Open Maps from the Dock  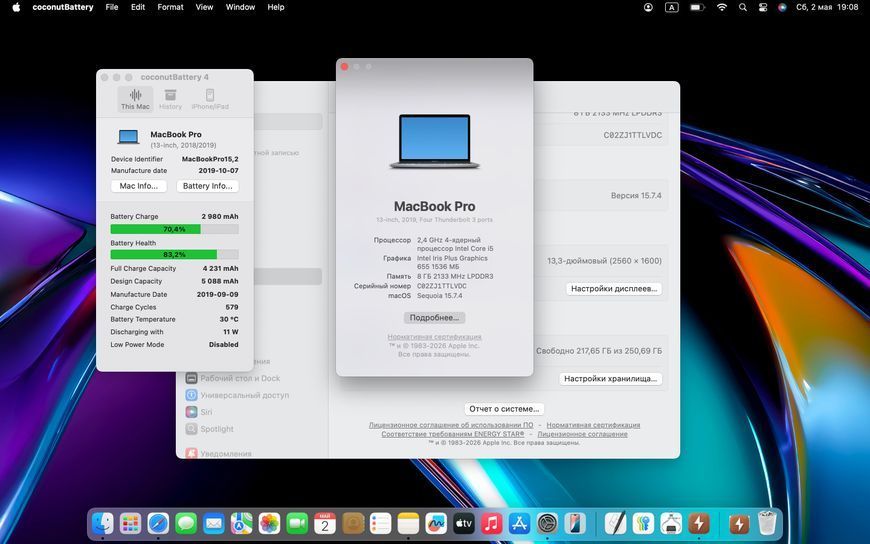[x=241, y=523]
